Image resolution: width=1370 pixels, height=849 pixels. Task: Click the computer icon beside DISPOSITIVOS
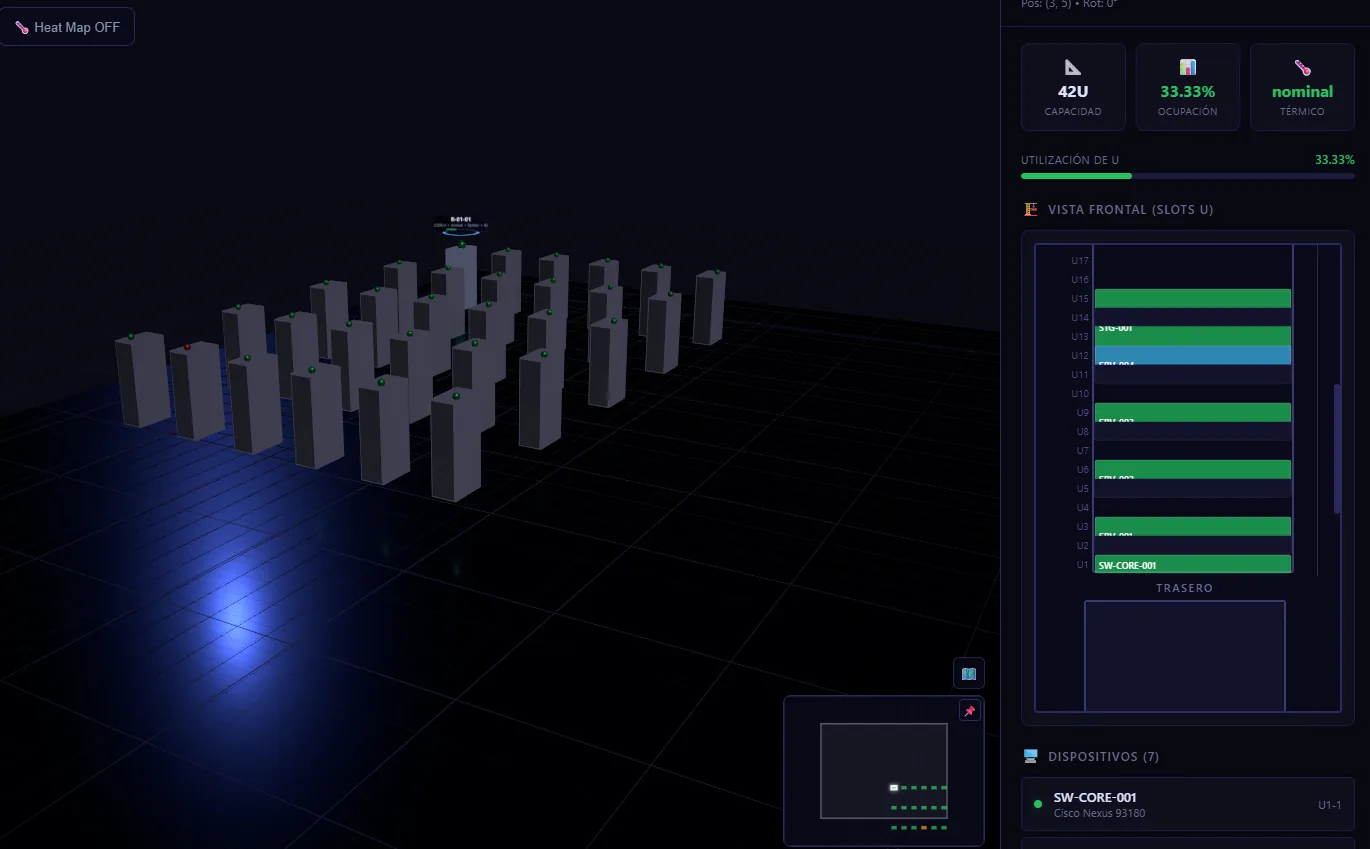pyautogui.click(x=1031, y=757)
